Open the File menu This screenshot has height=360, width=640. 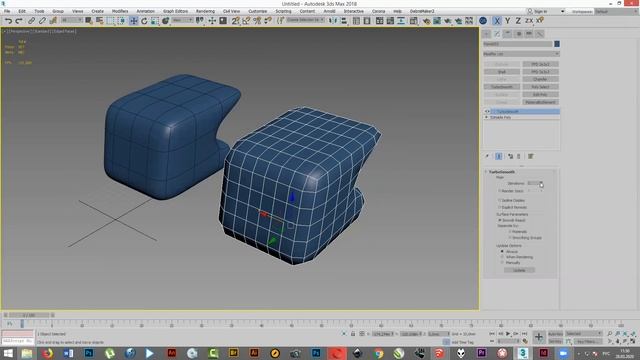(7, 11)
